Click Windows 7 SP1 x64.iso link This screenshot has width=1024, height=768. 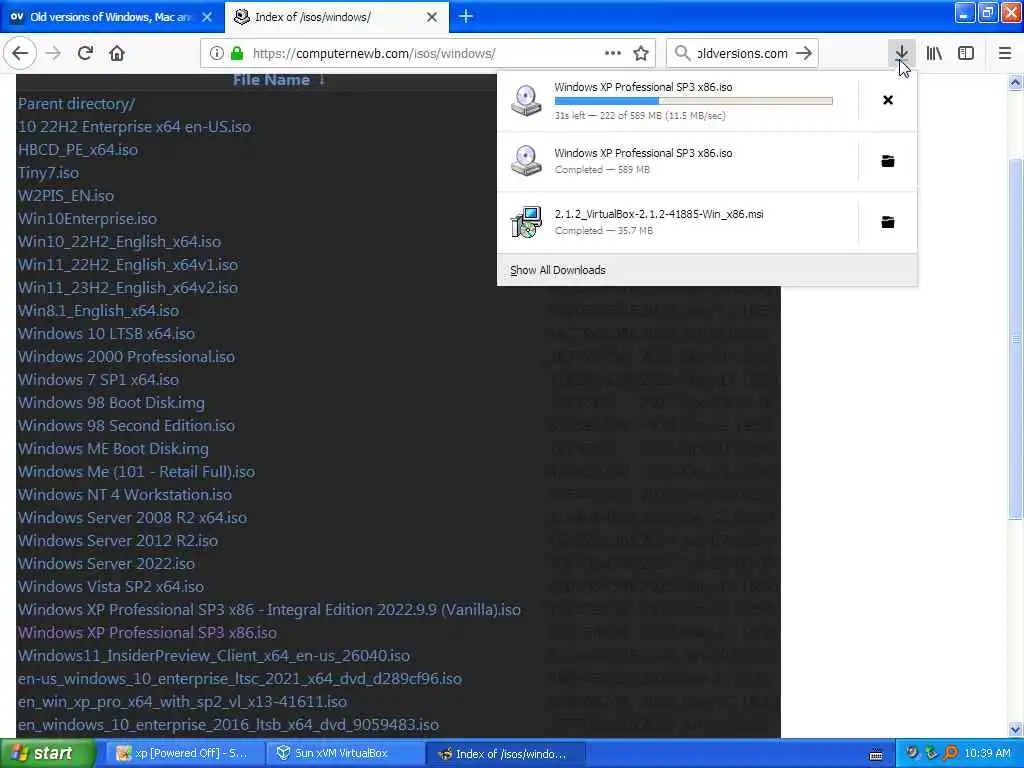(99, 379)
